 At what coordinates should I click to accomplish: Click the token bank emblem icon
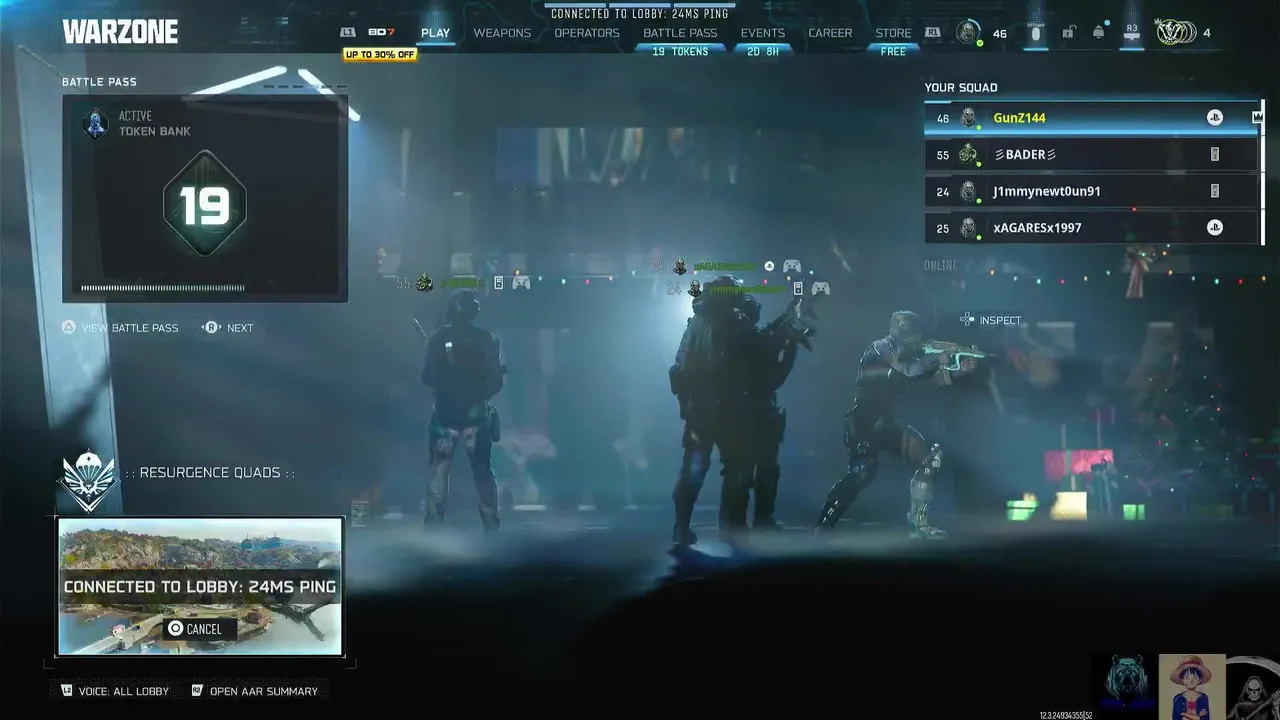(x=96, y=124)
